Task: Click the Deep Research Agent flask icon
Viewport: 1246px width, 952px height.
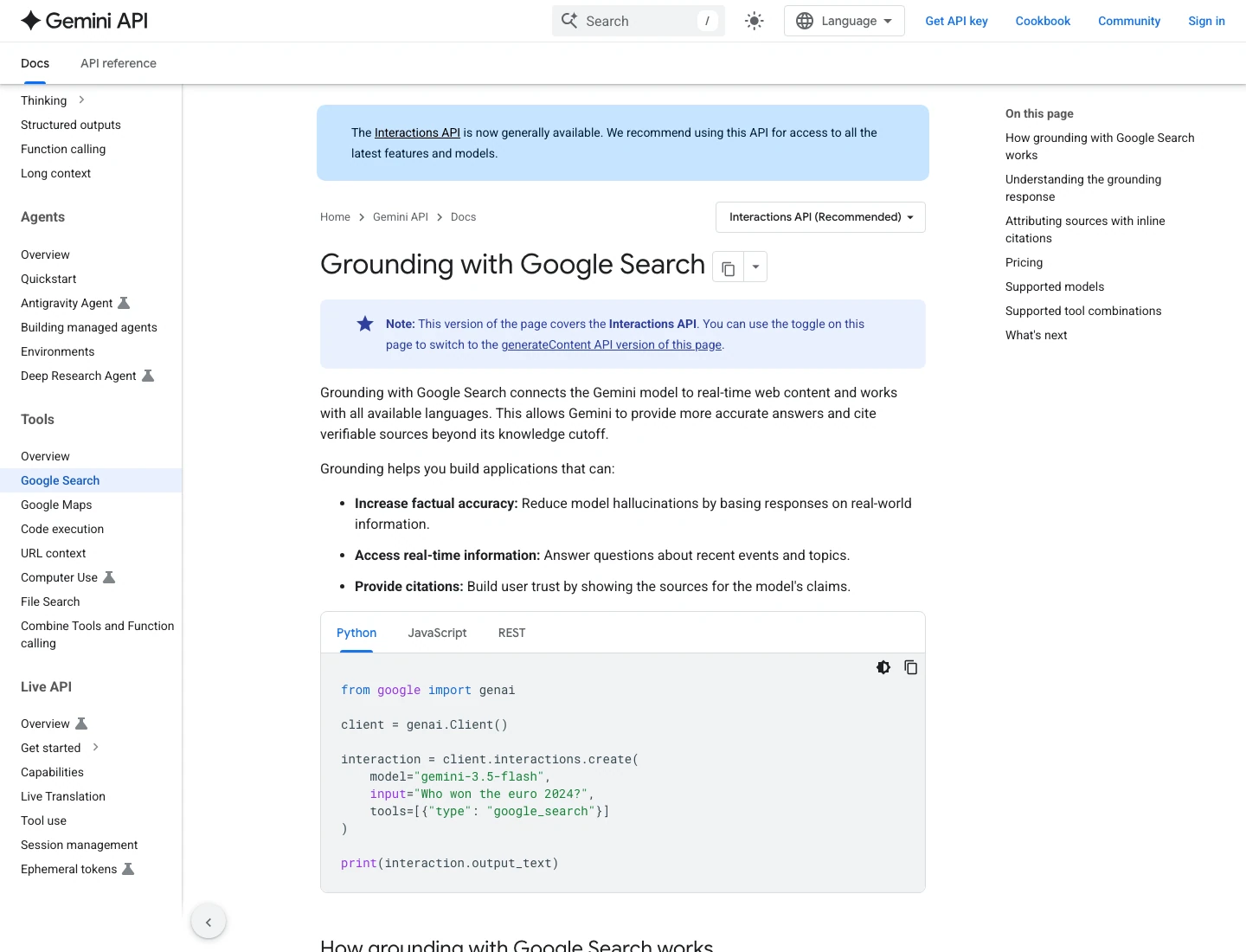Action: pyautogui.click(x=148, y=376)
